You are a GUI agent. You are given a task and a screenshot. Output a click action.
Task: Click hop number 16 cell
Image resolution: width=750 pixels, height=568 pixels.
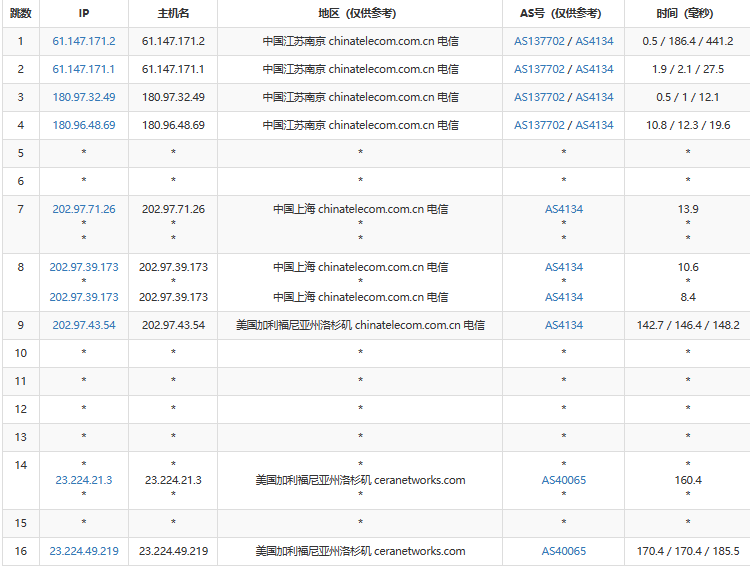tap(21, 551)
